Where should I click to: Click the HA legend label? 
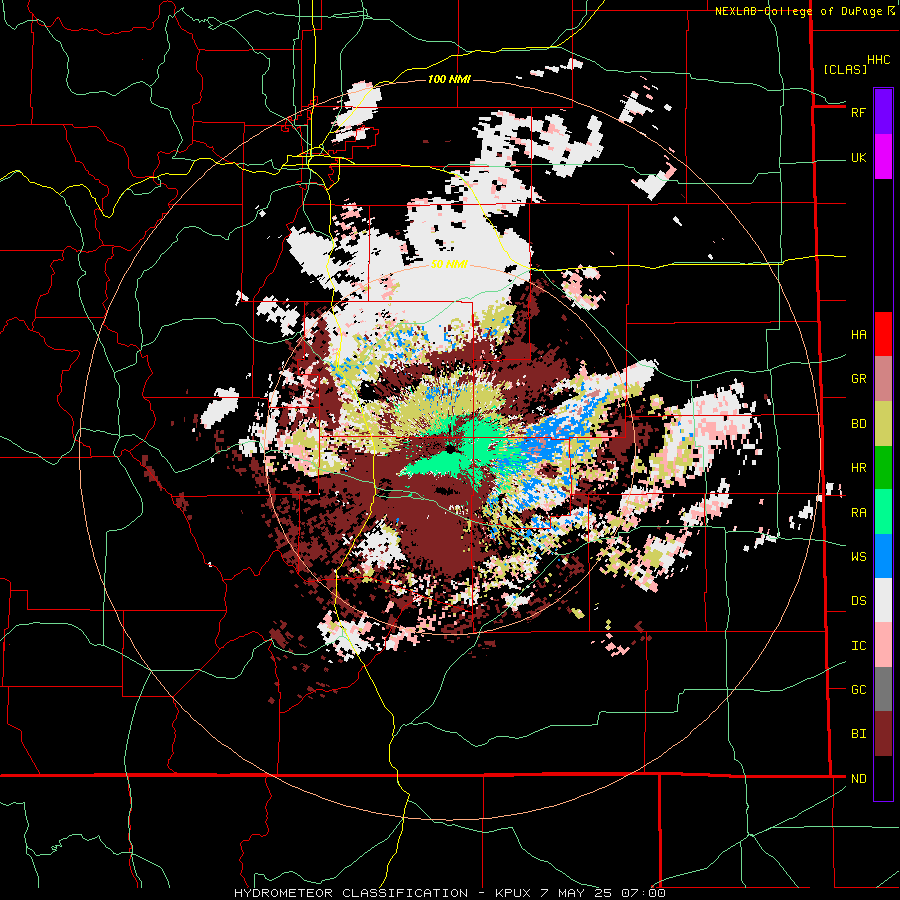click(858, 335)
